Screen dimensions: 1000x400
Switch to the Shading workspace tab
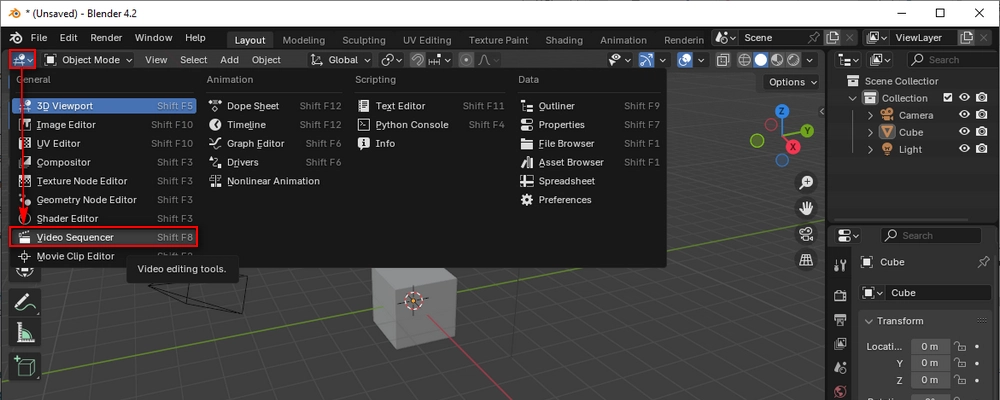click(564, 40)
